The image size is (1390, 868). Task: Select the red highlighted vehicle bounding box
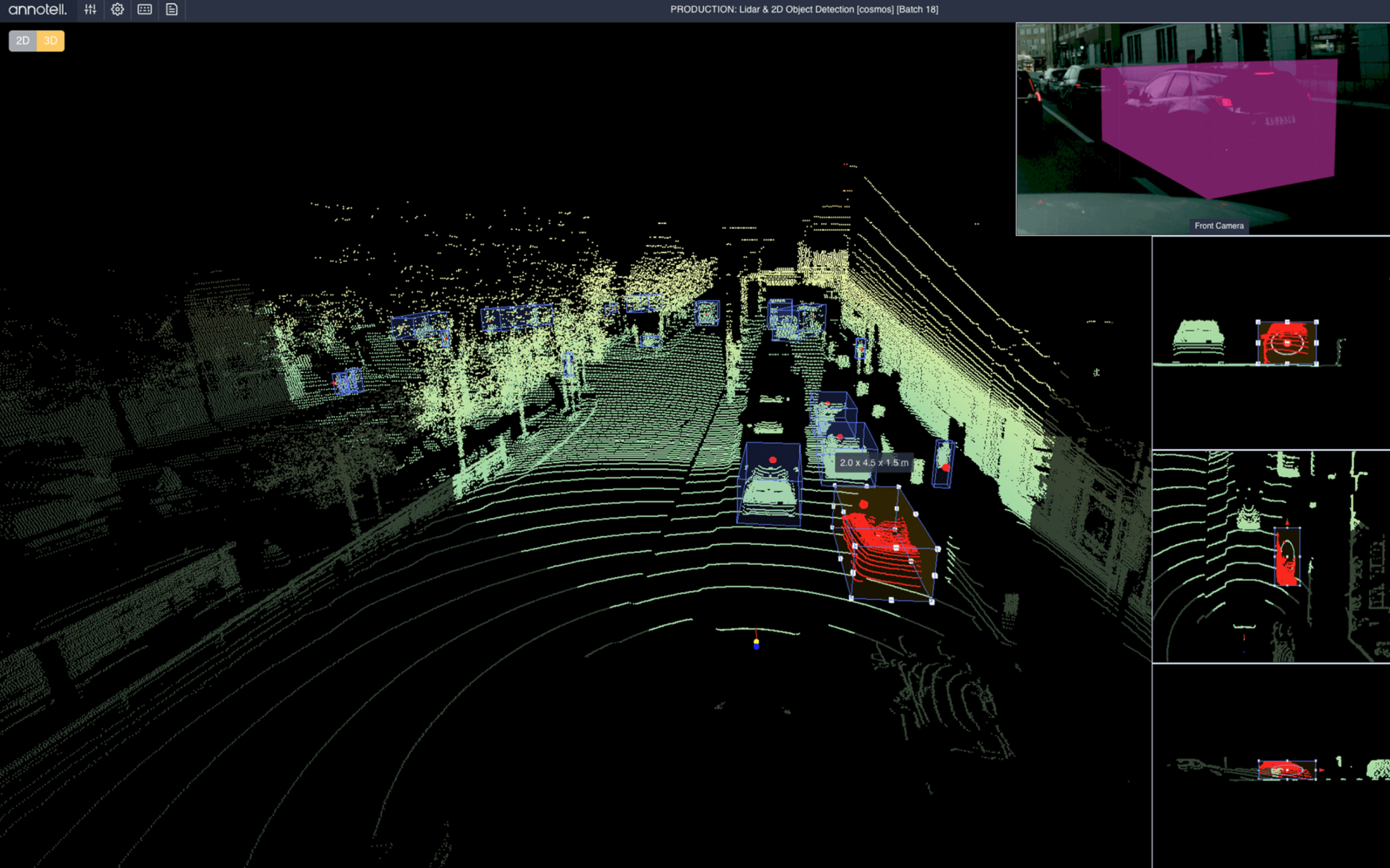(x=884, y=543)
